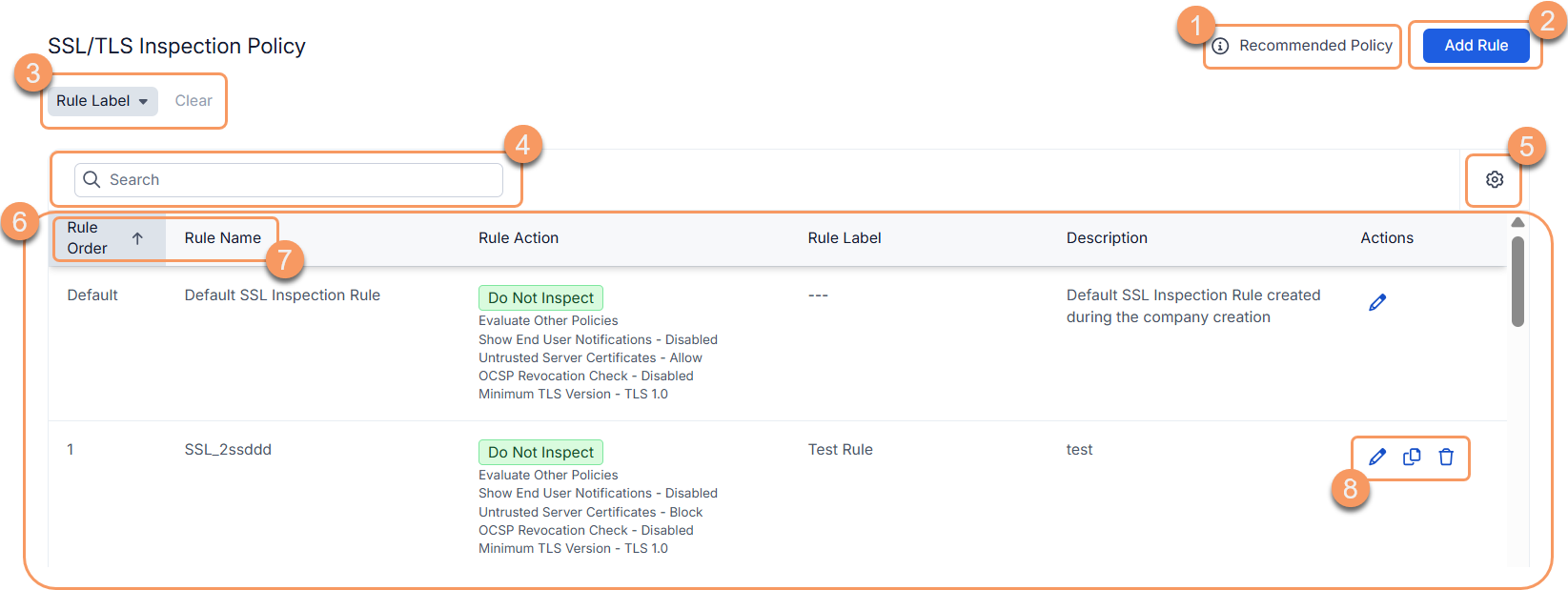This screenshot has height=590, width=1568.
Task: Click the table's vertical scrollbar thumb
Action: [x=1517, y=281]
